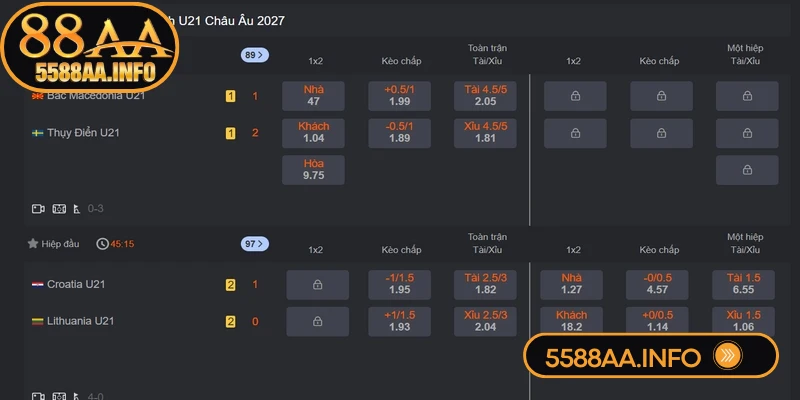Viewport: 800px width, 400px height.
Task: Open the pitch view icon for the Bắc Macedonia match
Action: (x=58, y=208)
